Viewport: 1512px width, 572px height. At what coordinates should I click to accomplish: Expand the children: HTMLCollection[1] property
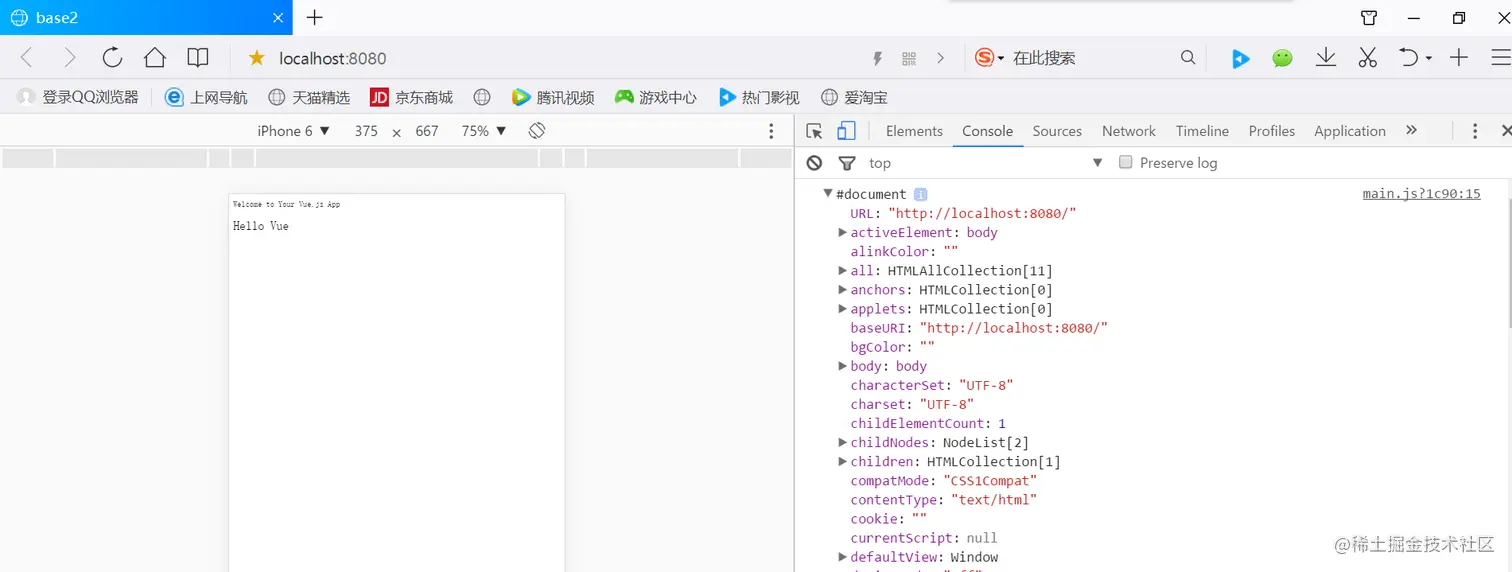[843, 461]
